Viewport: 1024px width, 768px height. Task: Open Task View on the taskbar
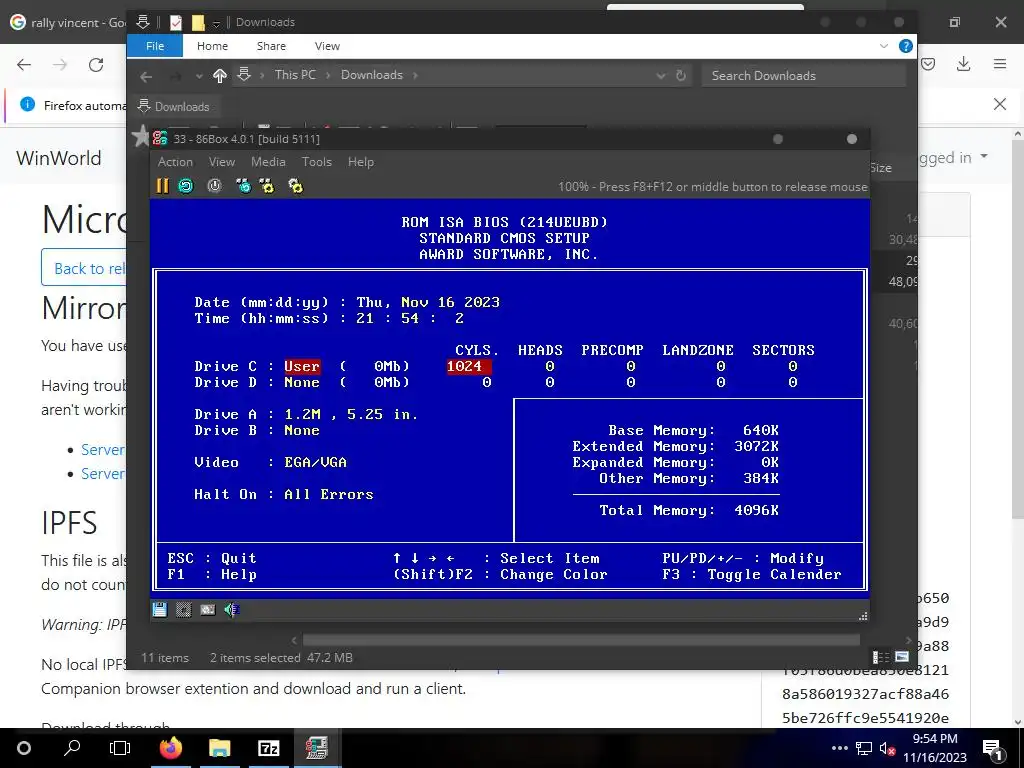pyautogui.click(x=120, y=748)
